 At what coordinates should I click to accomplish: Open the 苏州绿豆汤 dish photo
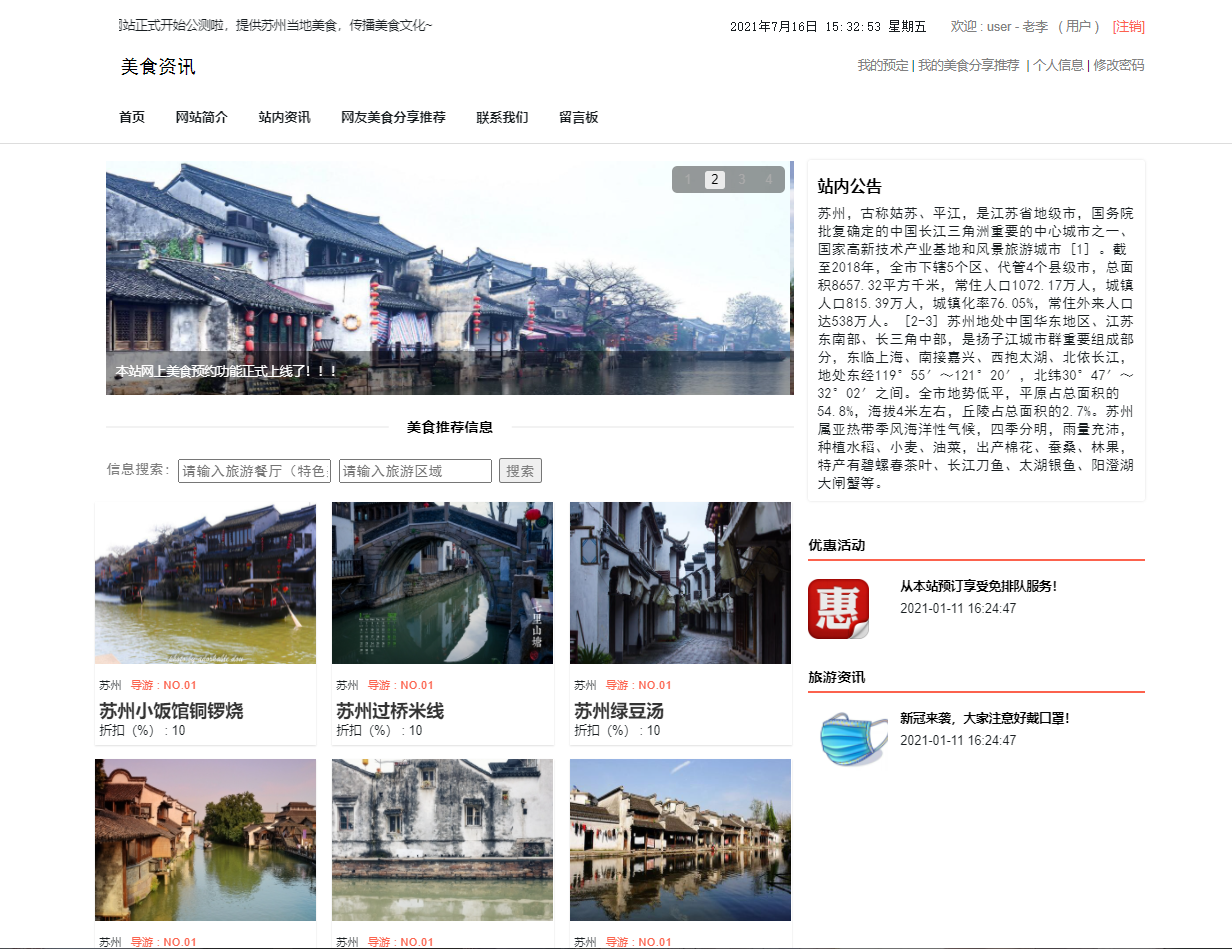680,583
